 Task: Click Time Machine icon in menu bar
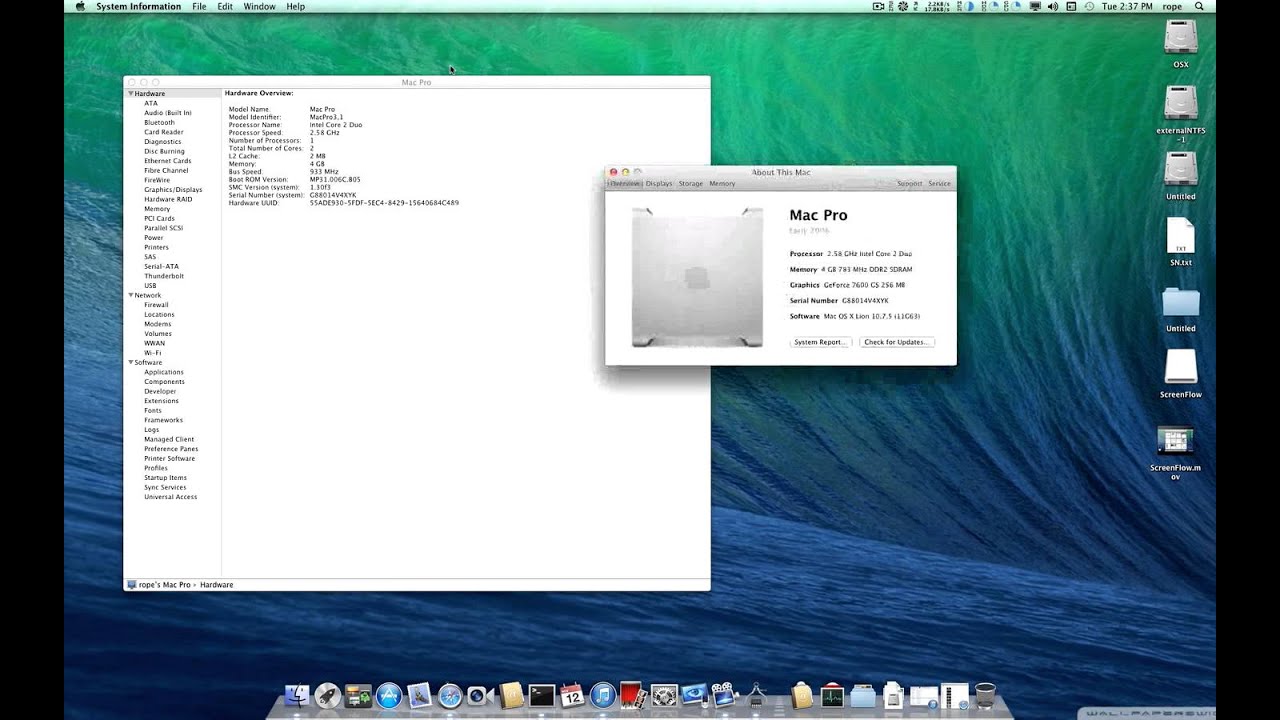1089,6
